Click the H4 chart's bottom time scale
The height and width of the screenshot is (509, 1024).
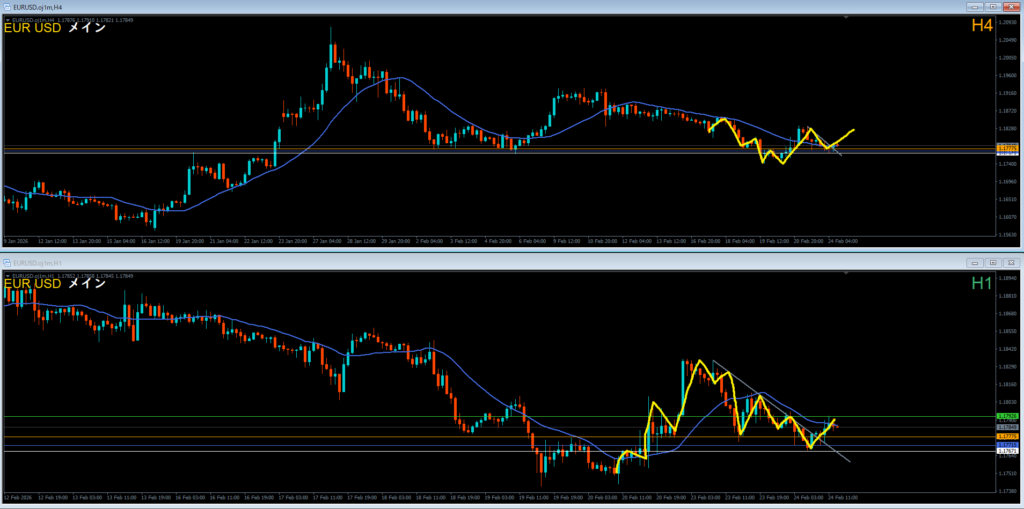point(400,241)
